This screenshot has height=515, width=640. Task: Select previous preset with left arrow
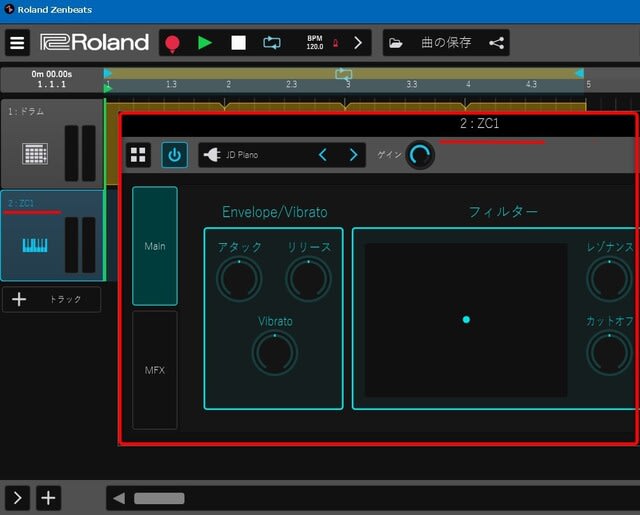click(x=322, y=155)
